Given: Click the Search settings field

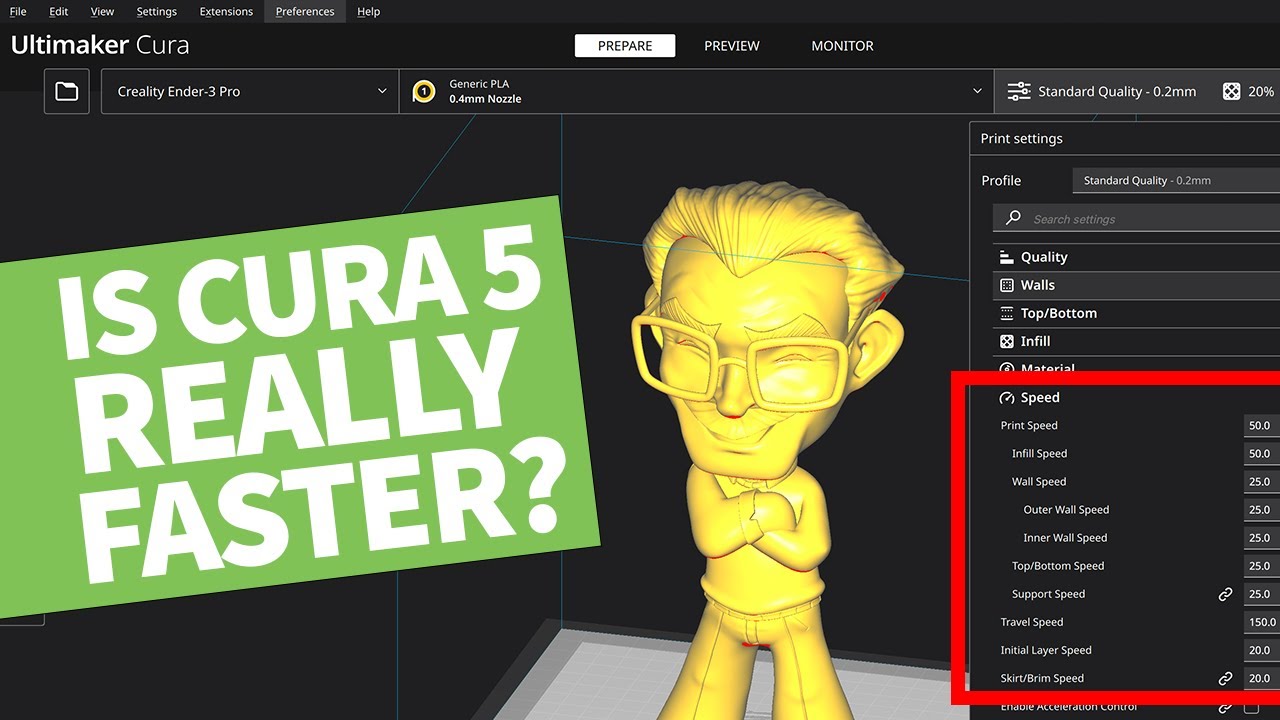Looking at the screenshot, I should point(1136,219).
